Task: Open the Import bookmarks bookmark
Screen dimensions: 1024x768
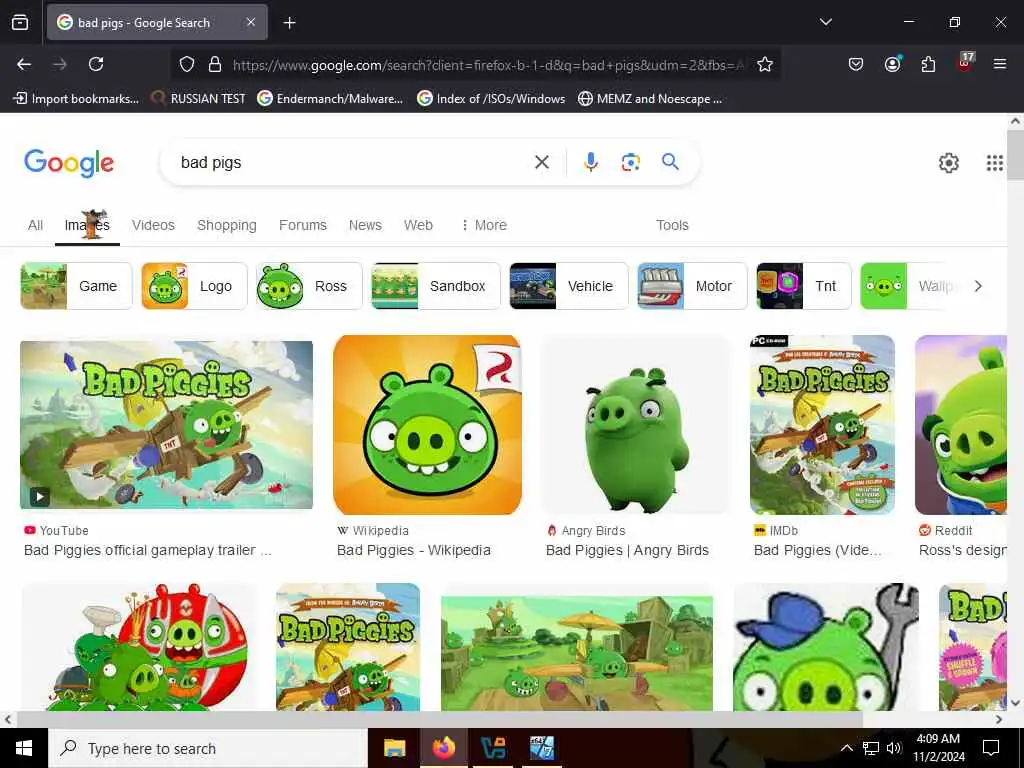Action: 76,99
